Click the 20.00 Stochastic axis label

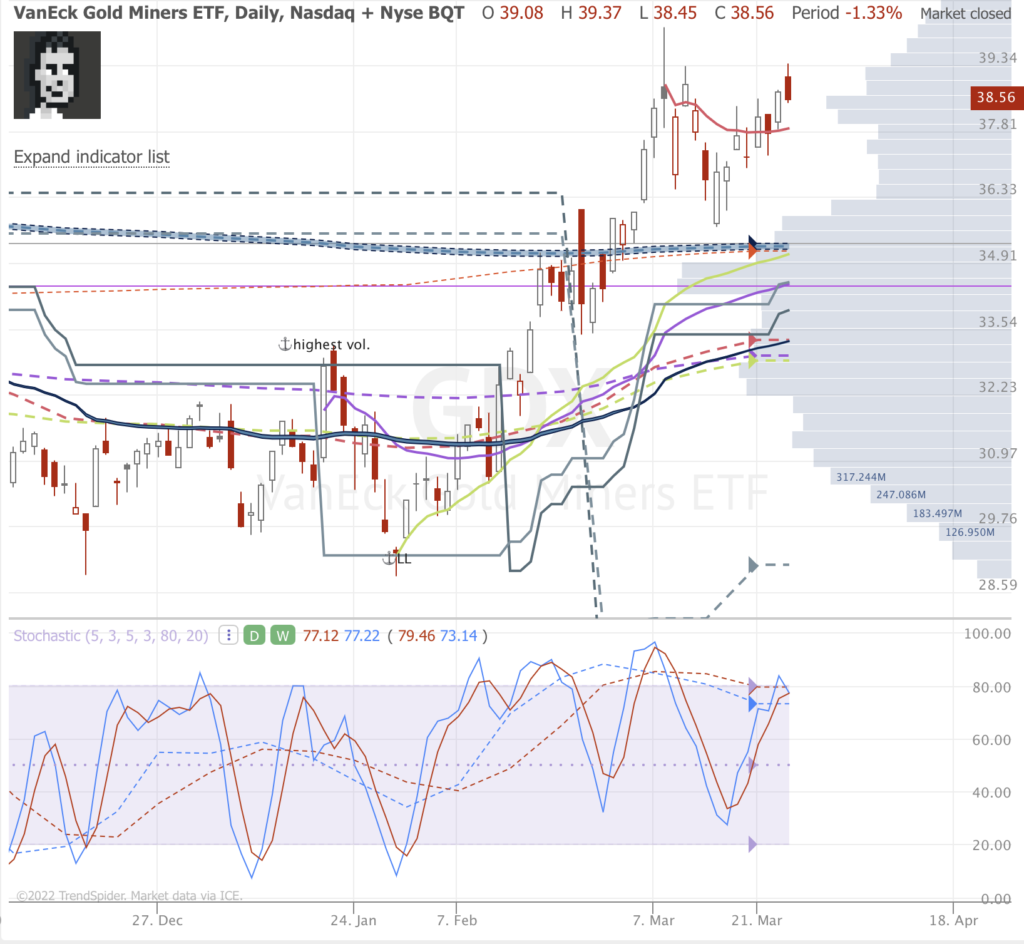point(991,845)
